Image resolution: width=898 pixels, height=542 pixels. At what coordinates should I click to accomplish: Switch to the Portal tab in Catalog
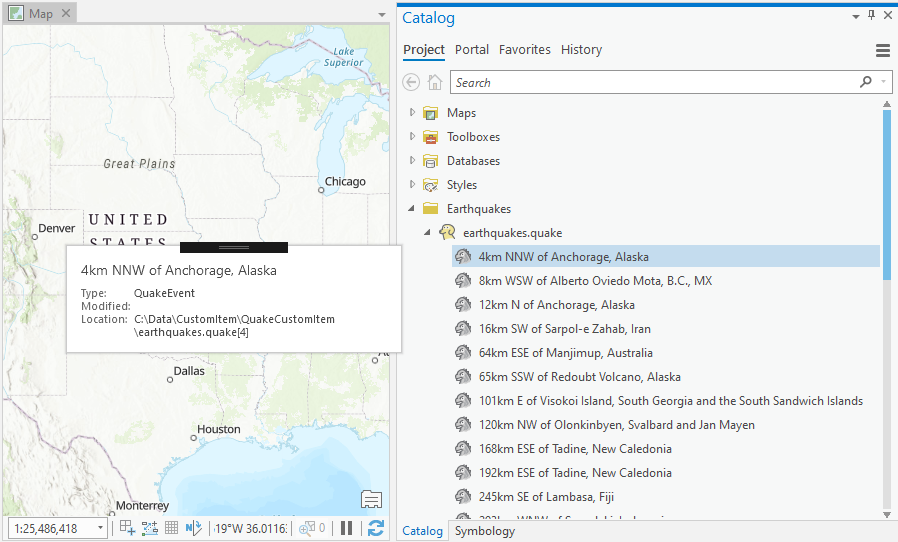click(x=472, y=50)
